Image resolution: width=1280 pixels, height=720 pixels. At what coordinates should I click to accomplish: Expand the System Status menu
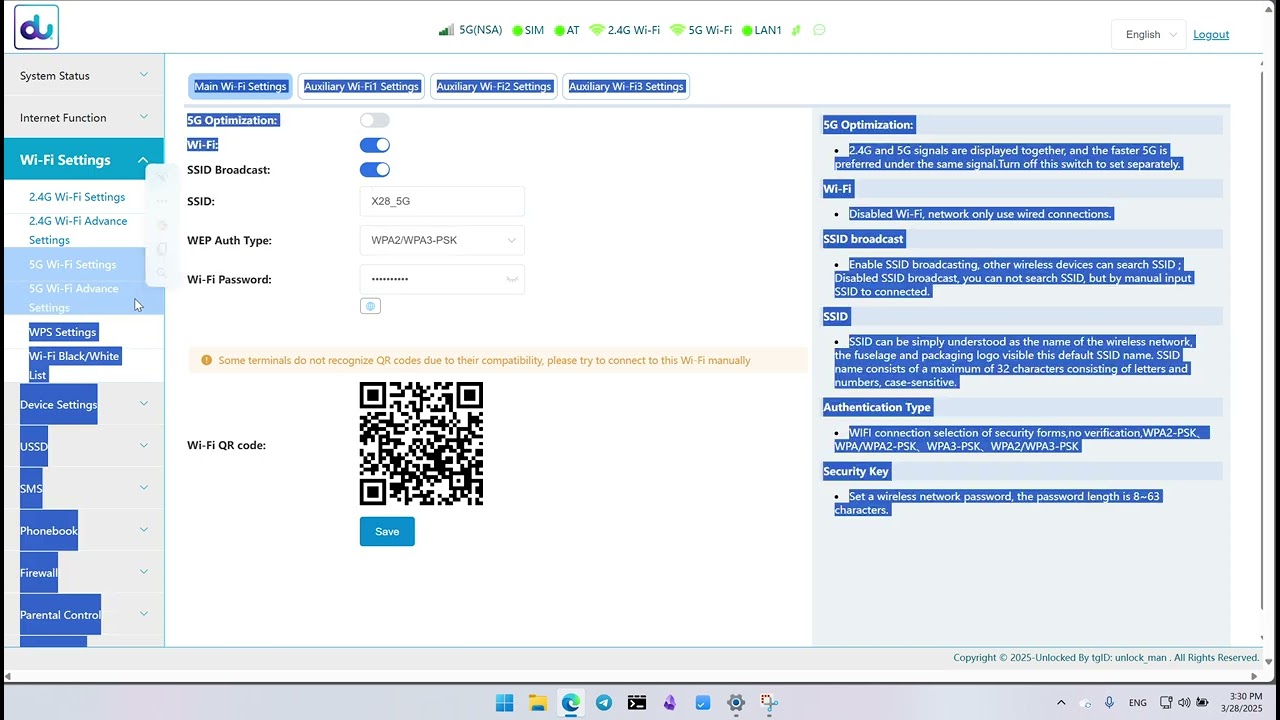tap(82, 76)
